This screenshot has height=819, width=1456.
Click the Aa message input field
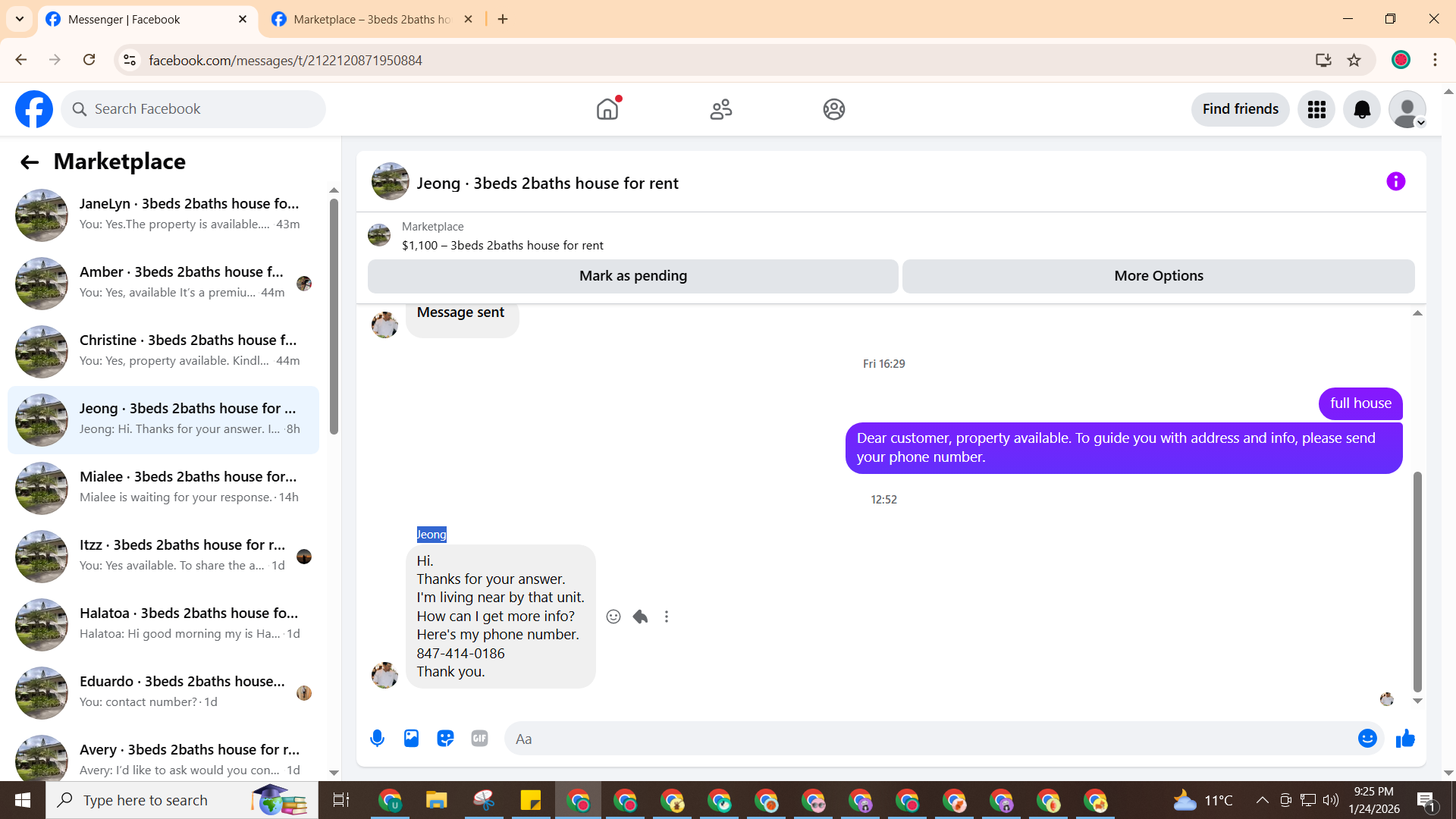925,739
